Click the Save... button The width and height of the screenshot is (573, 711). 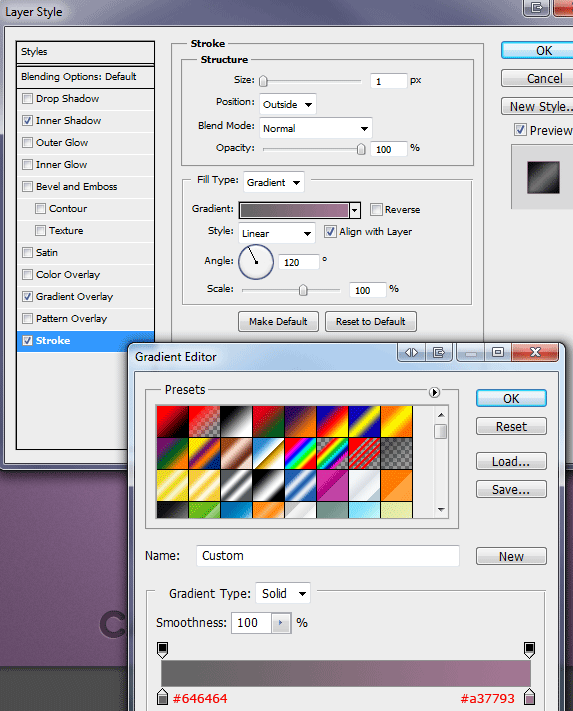[511, 489]
